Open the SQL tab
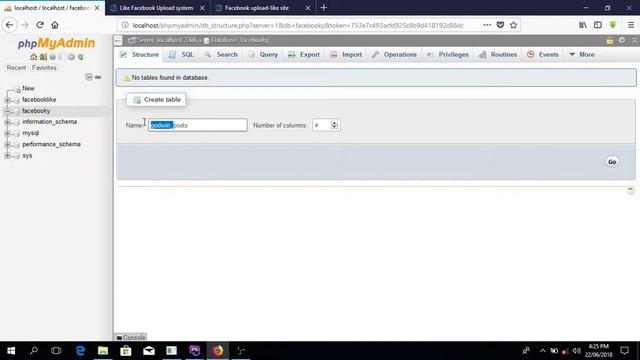This screenshot has height=360, width=640. point(181,55)
